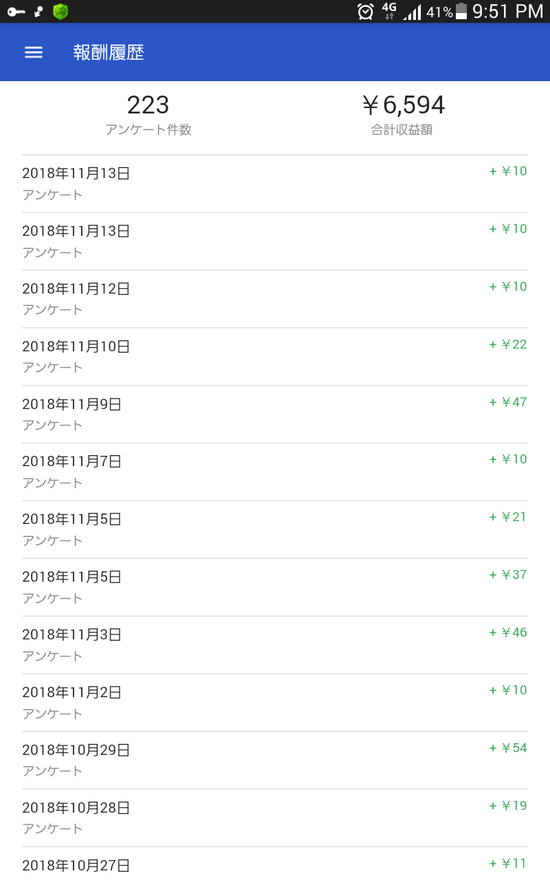Image resolution: width=550 pixels, height=880 pixels.
Task: Open the 2018年11月7日 survey entry
Action: 275,472
